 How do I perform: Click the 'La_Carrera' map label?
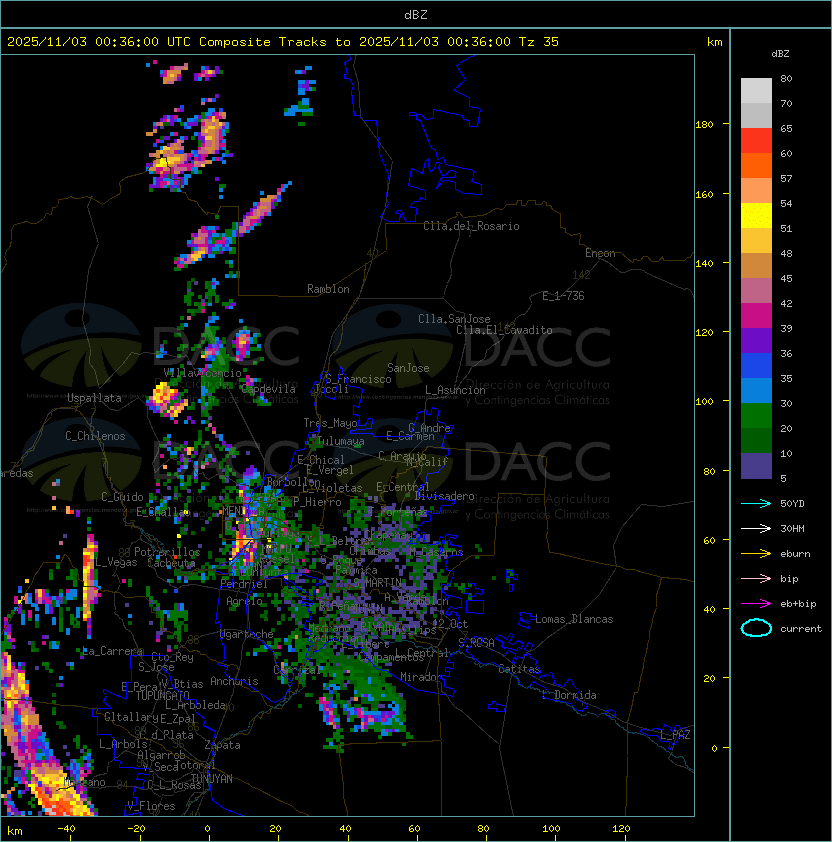pyautogui.click(x=112, y=651)
